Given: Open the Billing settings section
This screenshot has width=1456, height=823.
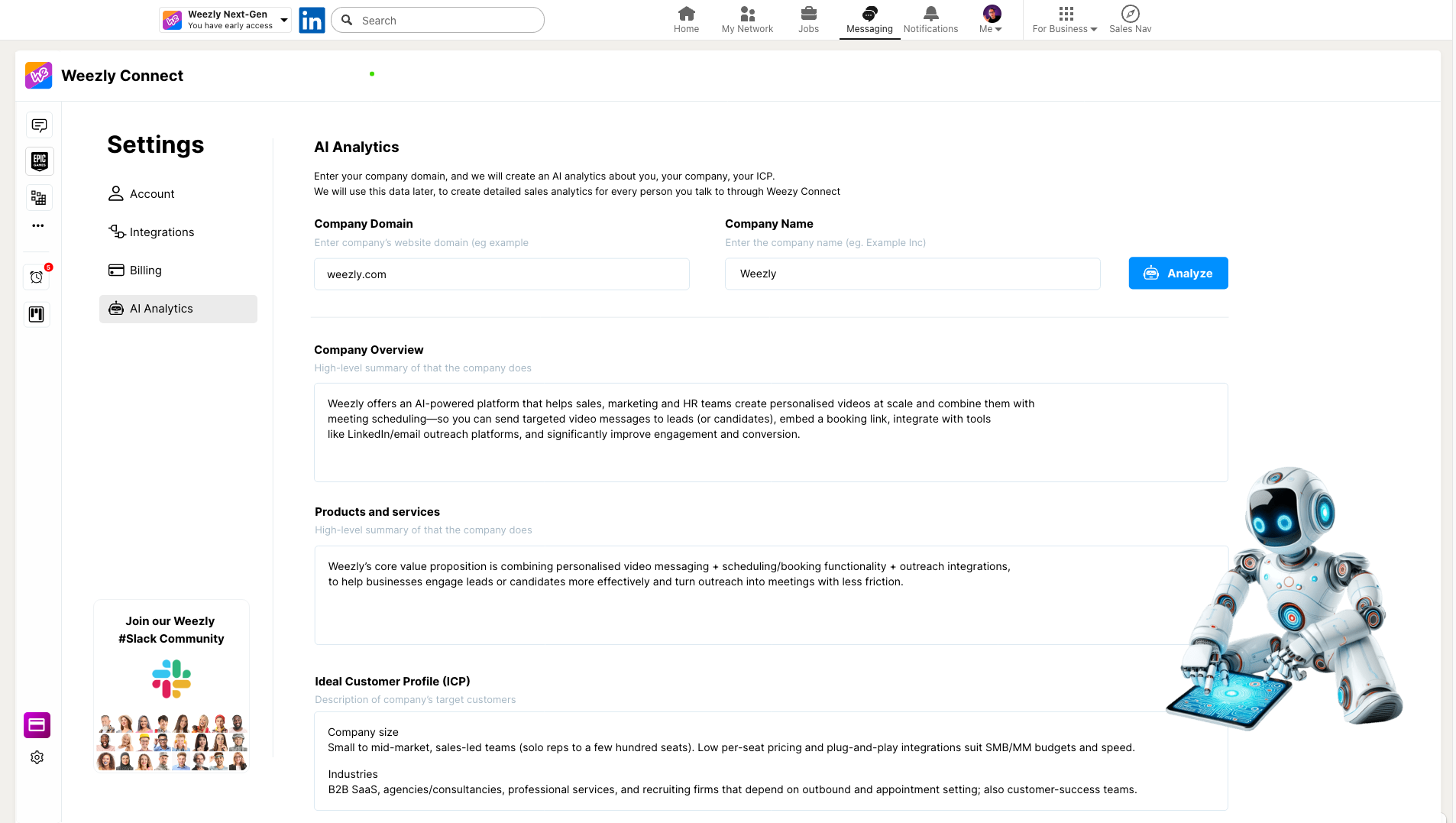Looking at the screenshot, I should point(145,271).
